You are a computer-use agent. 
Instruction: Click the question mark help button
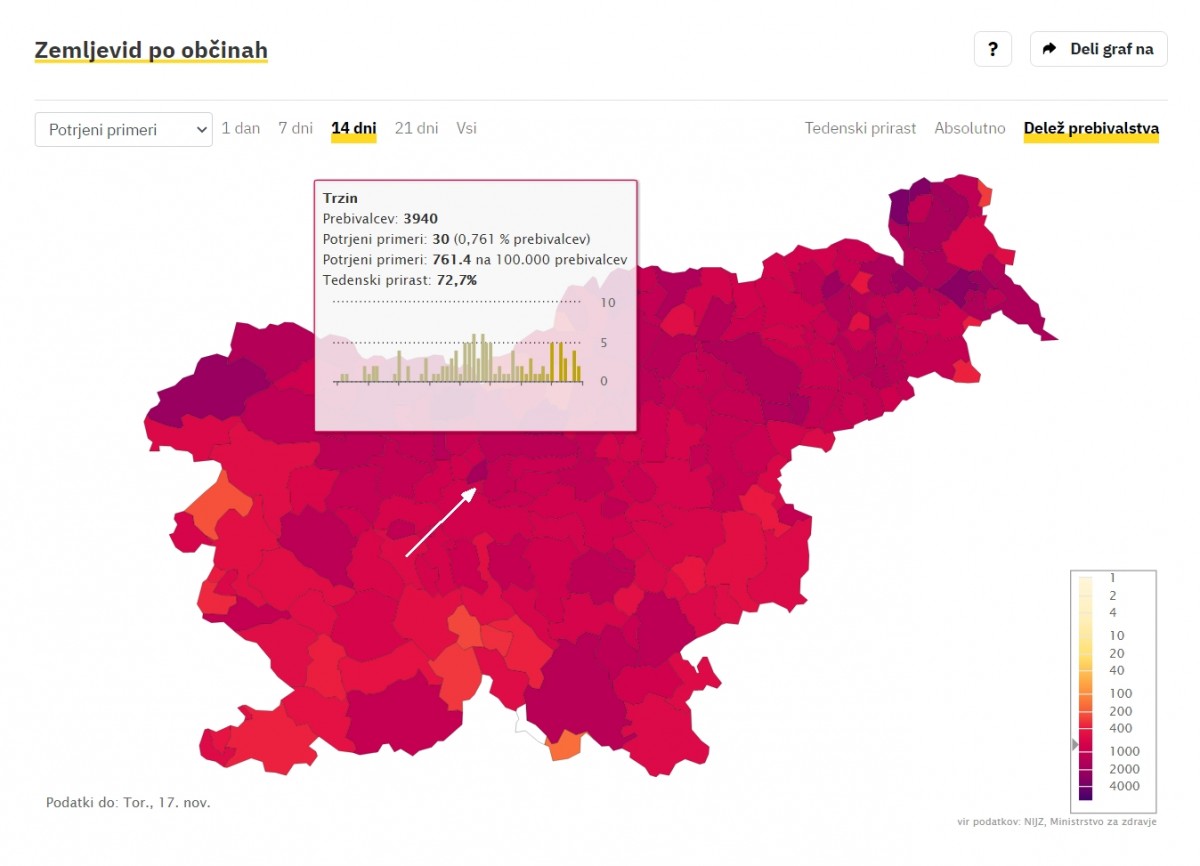(992, 49)
